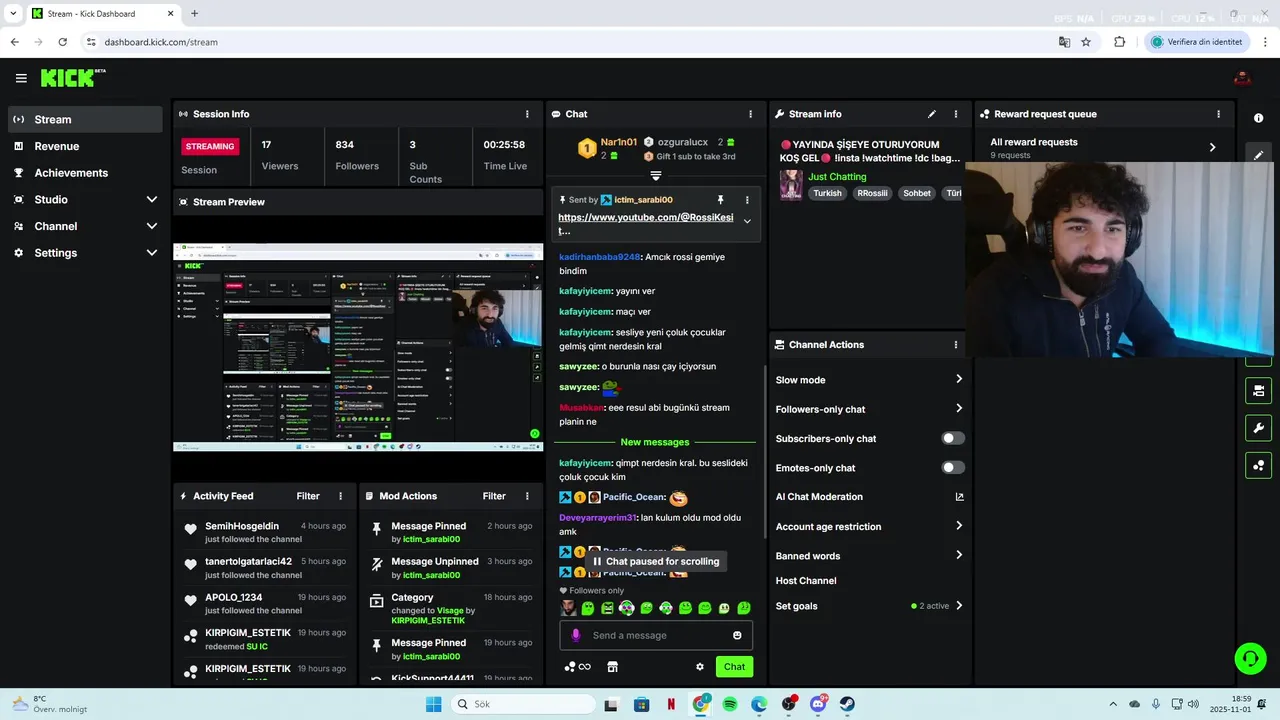Click the Sohbet stream tag
1280x720 pixels.
917,193
